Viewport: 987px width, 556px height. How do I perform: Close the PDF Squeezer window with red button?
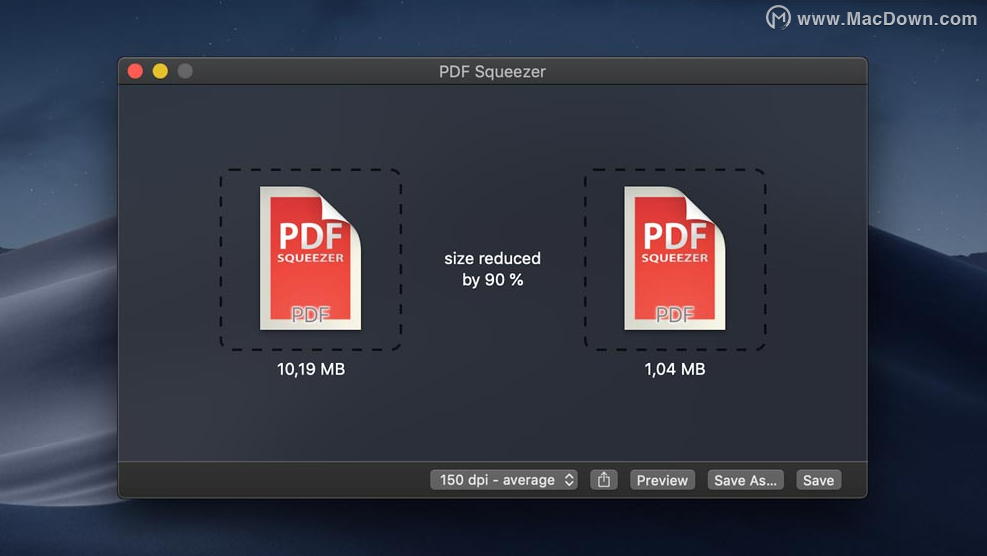click(135, 71)
